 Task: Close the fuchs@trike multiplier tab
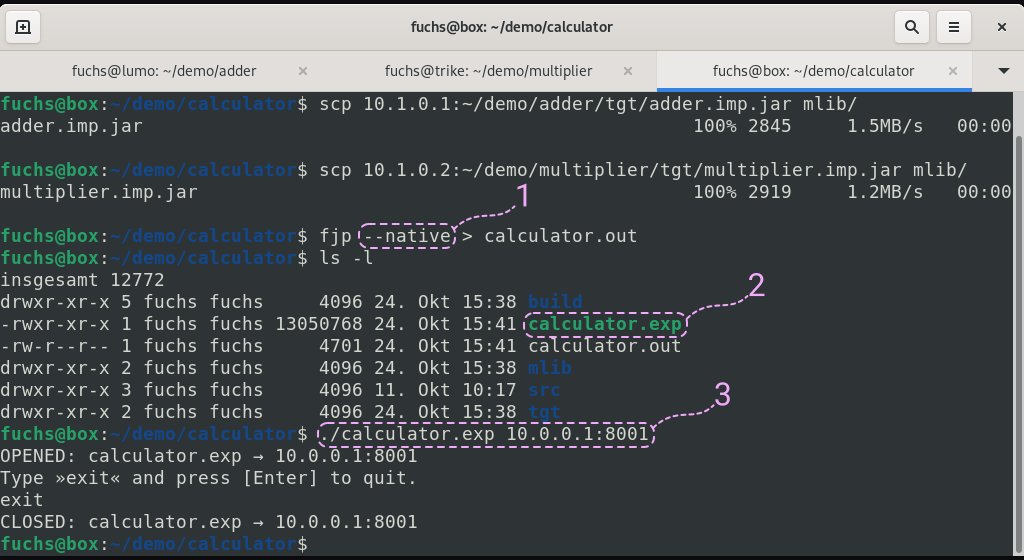(x=628, y=70)
